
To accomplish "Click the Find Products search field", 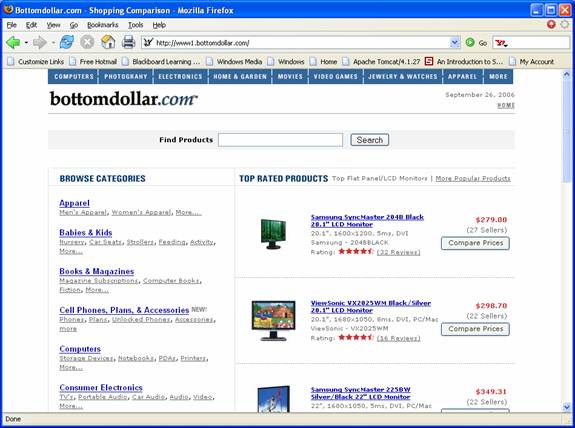I will click(x=281, y=140).
